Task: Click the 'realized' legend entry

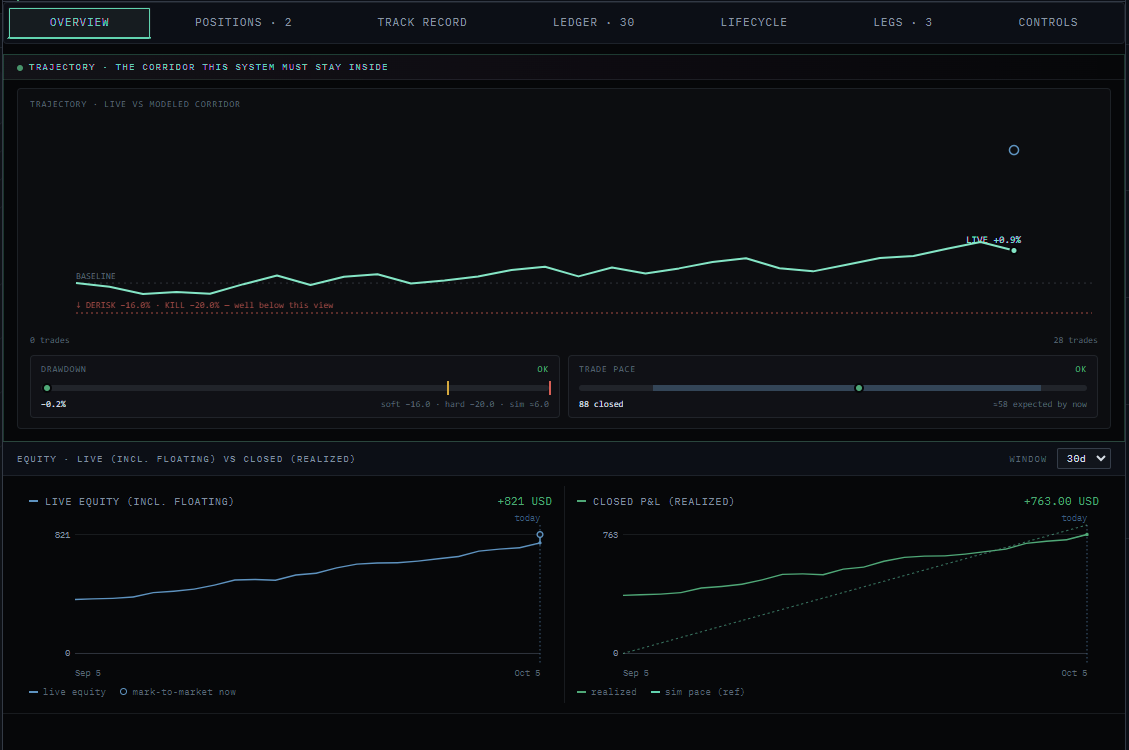Action: [x=607, y=692]
